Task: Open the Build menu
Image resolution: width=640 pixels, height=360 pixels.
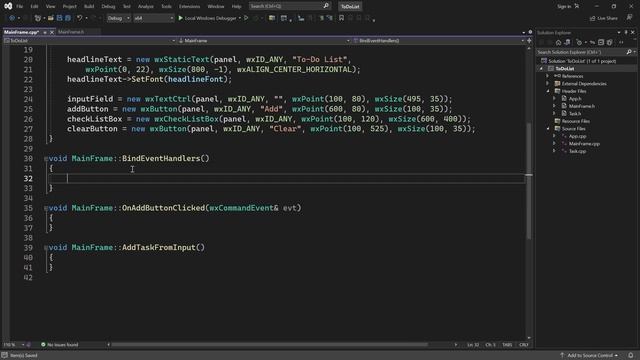Action: click(89, 7)
